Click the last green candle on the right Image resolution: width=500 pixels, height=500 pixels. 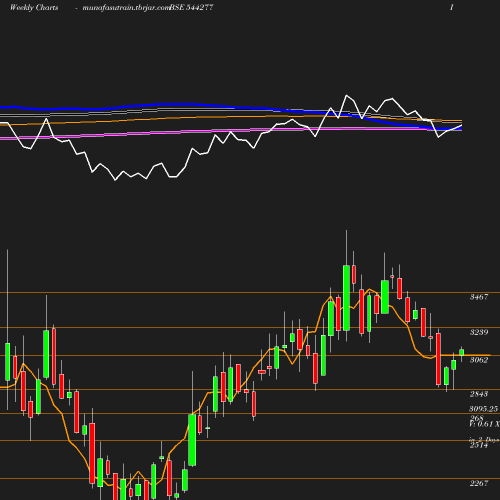[x=461, y=352]
